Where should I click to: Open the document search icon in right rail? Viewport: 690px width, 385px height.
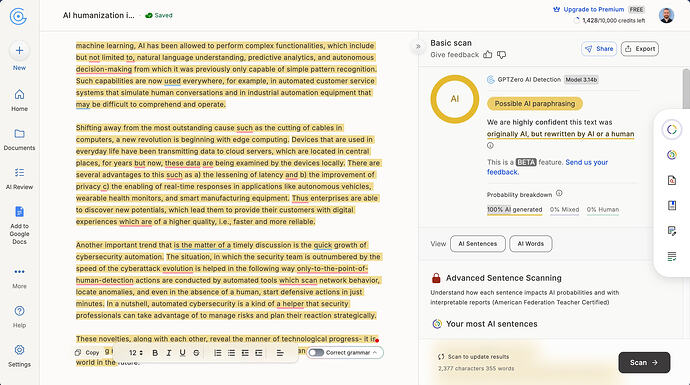672,180
